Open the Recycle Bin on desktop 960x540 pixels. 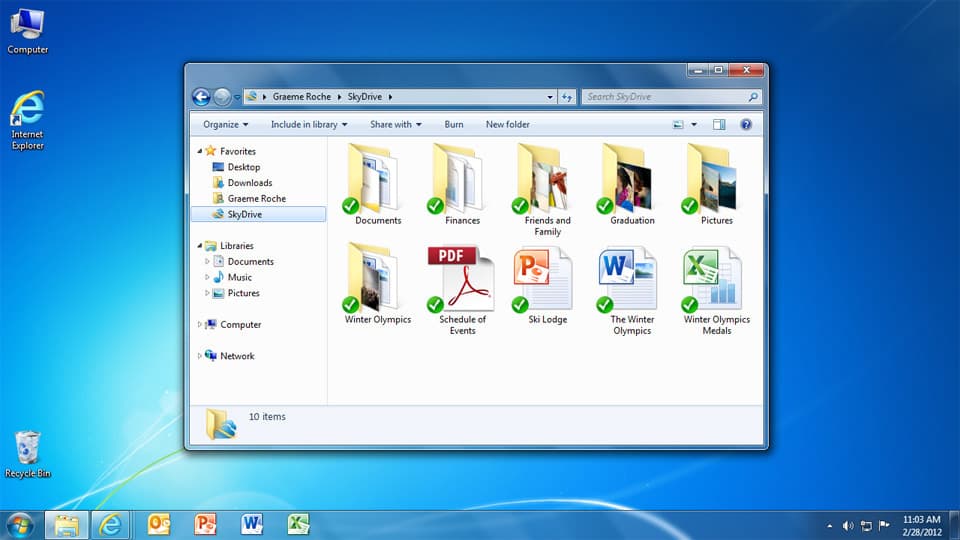pos(27,447)
